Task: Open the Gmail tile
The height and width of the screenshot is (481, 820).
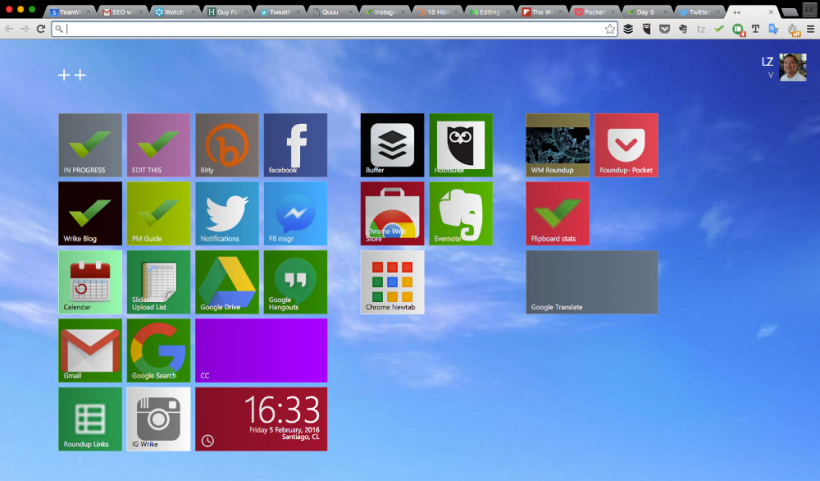Action: [90, 350]
